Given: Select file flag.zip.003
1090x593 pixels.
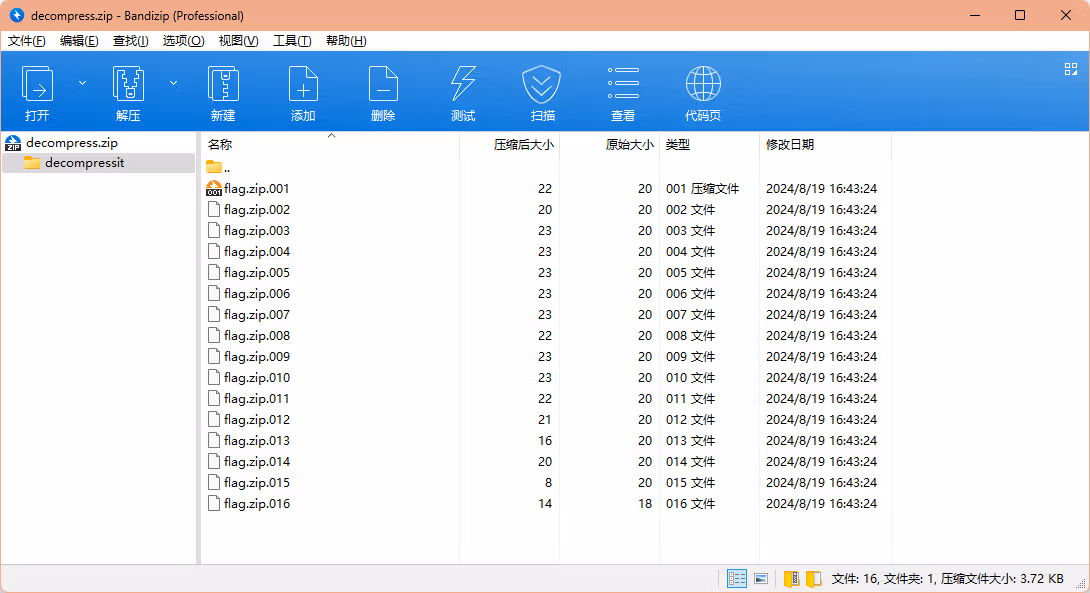Looking at the screenshot, I should pos(257,231).
